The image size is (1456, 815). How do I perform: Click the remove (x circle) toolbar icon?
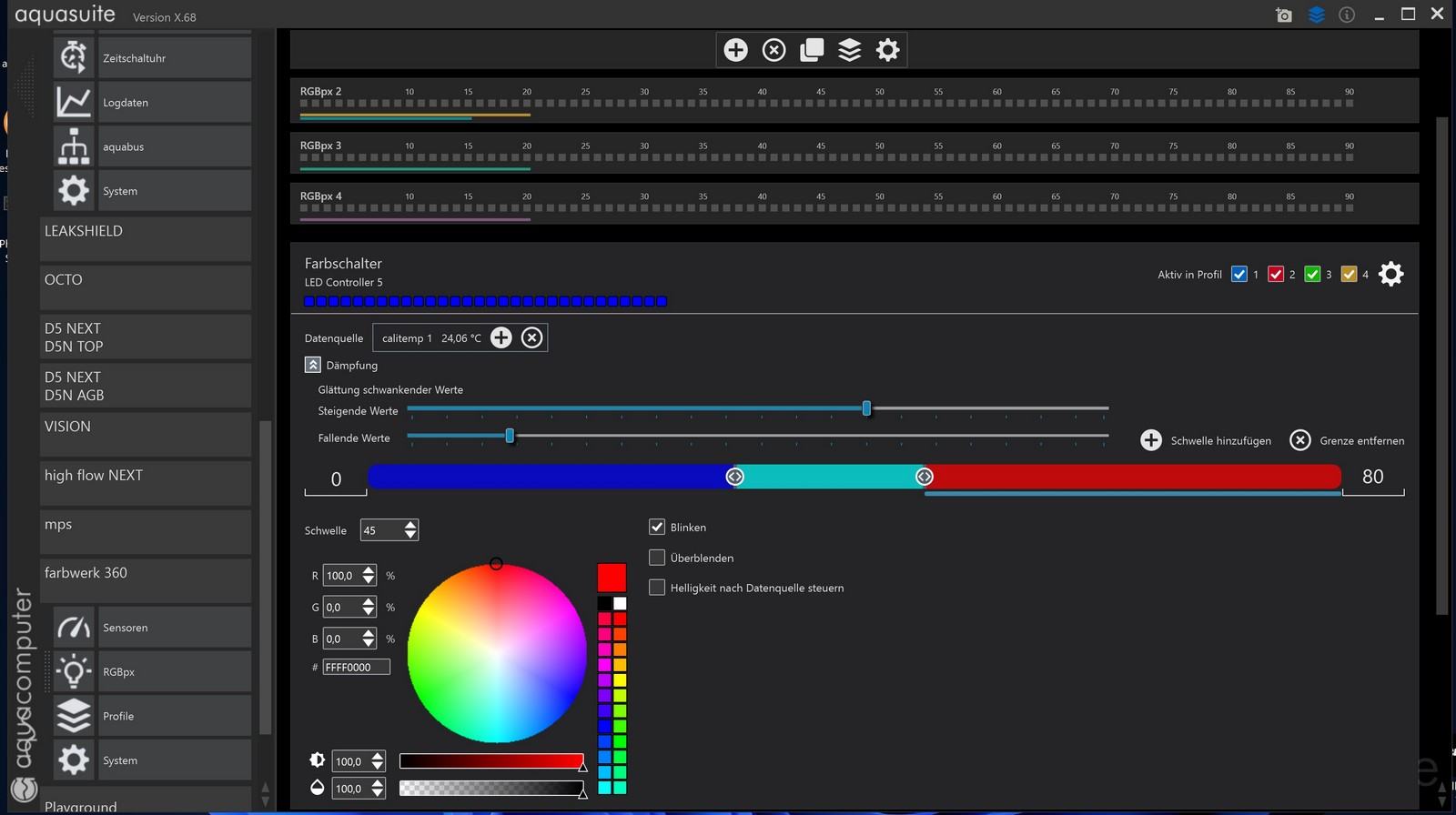tap(773, 50)
